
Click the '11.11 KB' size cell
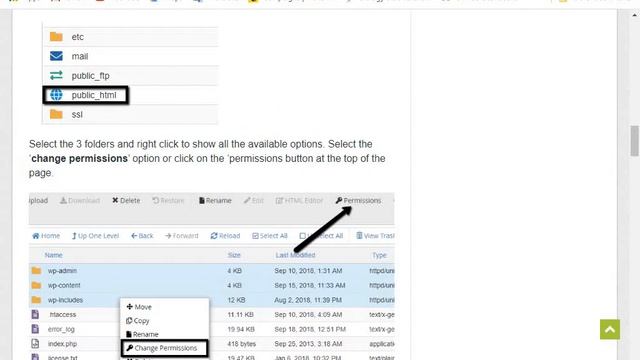click(240, 314)
